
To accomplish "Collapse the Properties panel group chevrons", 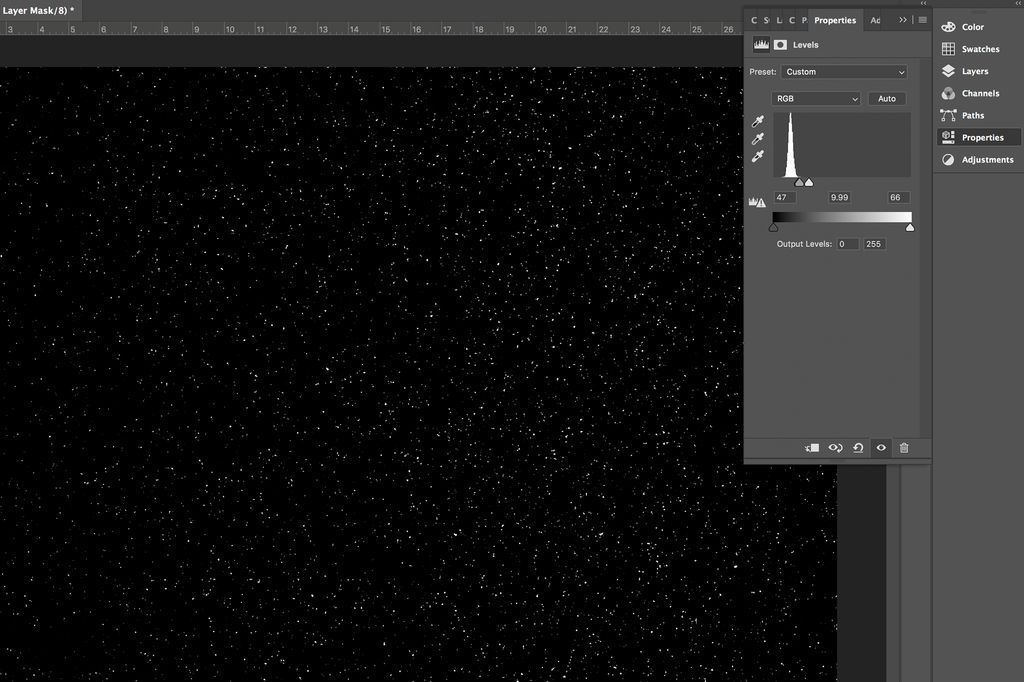I will (x=902, y=19).
